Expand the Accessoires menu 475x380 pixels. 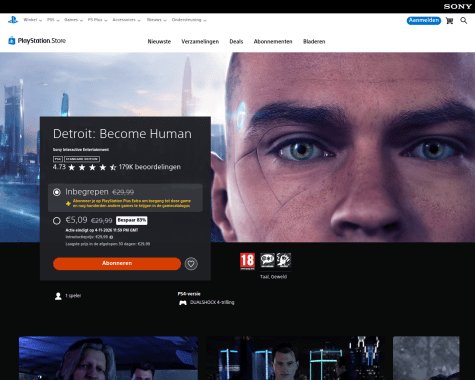point(126,20)
